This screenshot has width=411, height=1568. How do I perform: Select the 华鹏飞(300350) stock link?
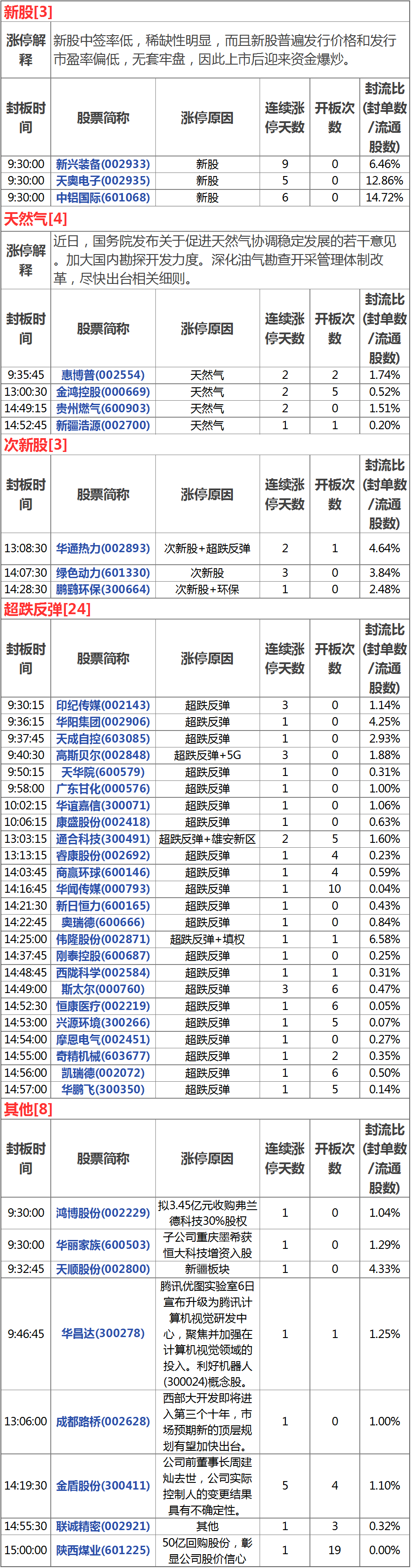(103, 1090)
